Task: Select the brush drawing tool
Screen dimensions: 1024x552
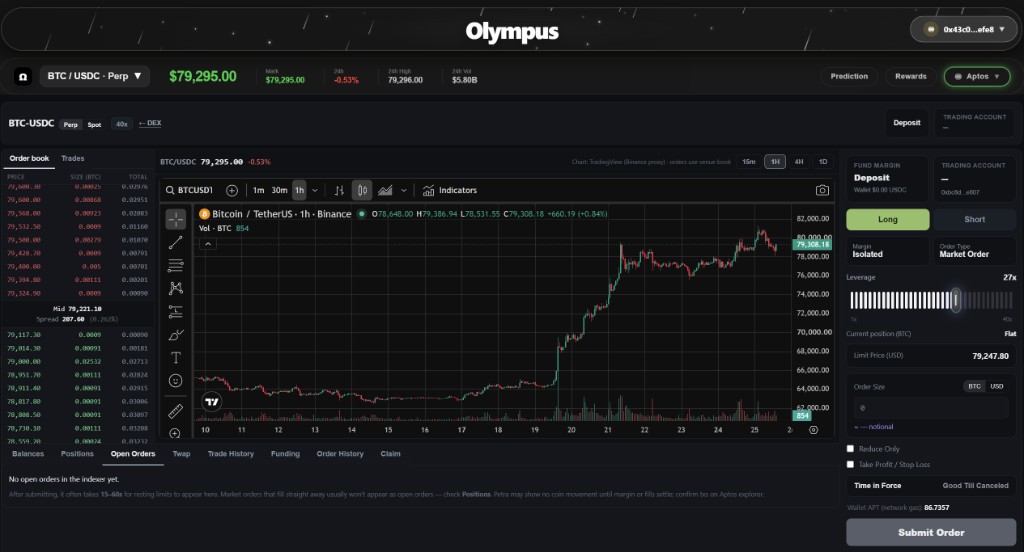Action: click(176, 334)
